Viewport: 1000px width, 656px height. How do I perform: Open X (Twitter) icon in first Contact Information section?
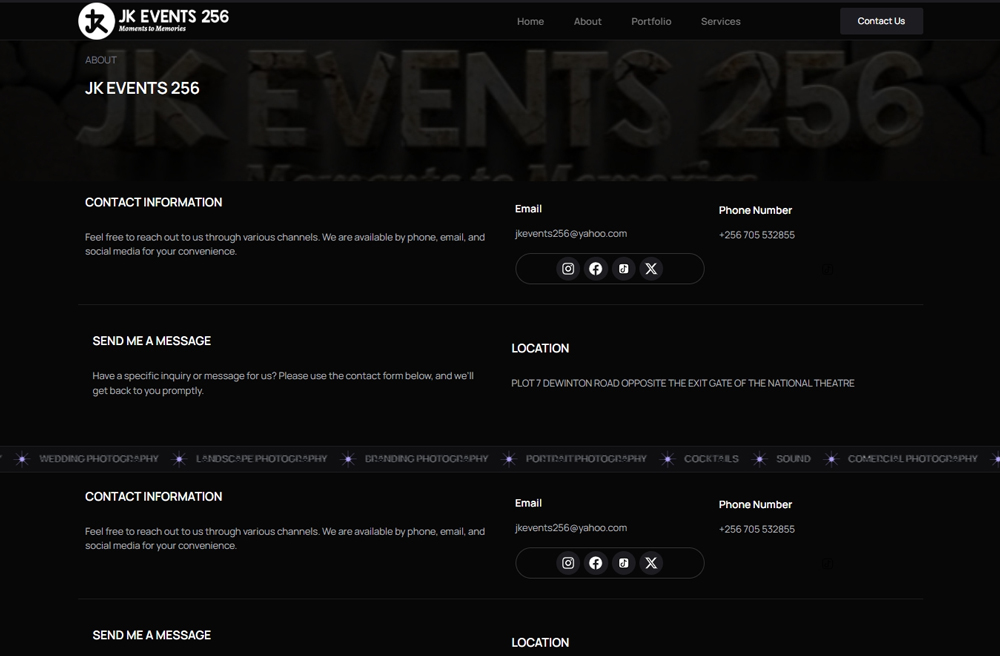651,268
